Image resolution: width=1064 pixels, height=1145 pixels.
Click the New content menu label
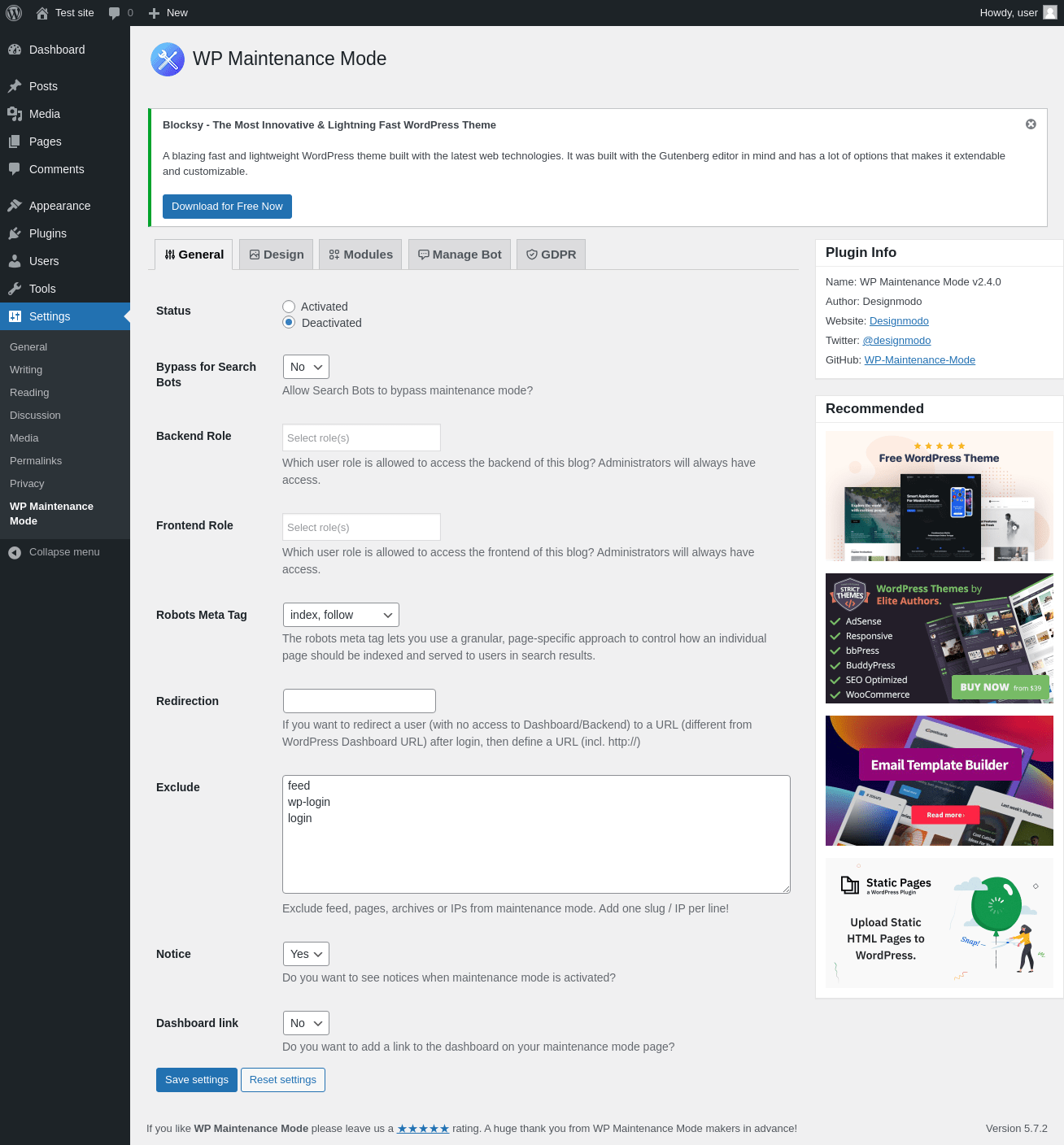pos(177,13)
